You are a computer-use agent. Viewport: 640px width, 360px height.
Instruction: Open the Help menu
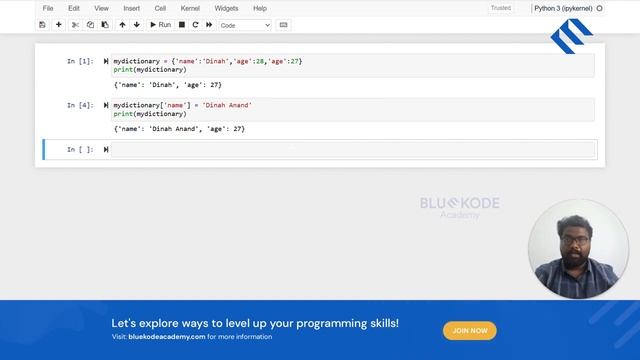260,8
